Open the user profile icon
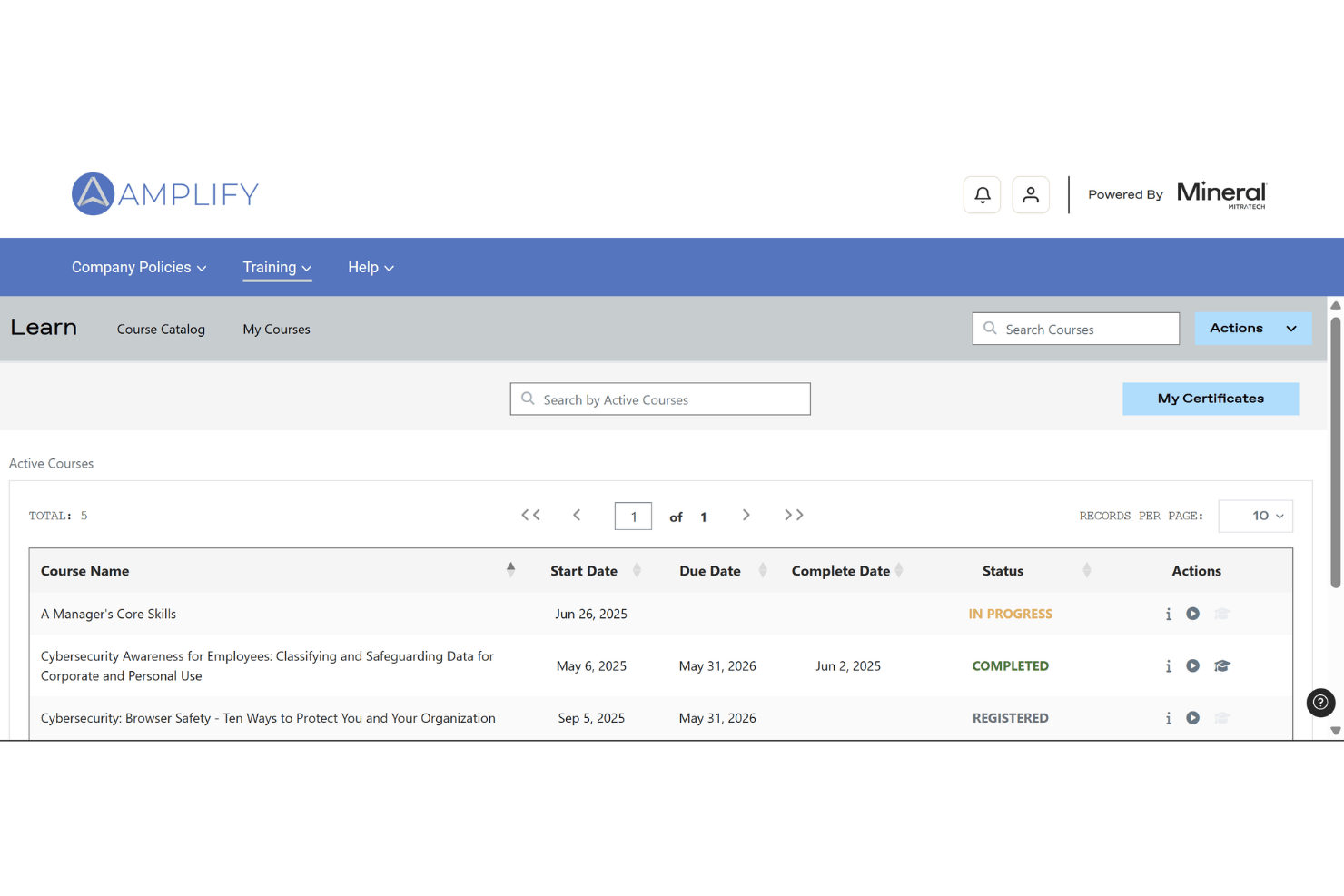The height and width of the screenshot is (896, 1344). coord(1031,195)
